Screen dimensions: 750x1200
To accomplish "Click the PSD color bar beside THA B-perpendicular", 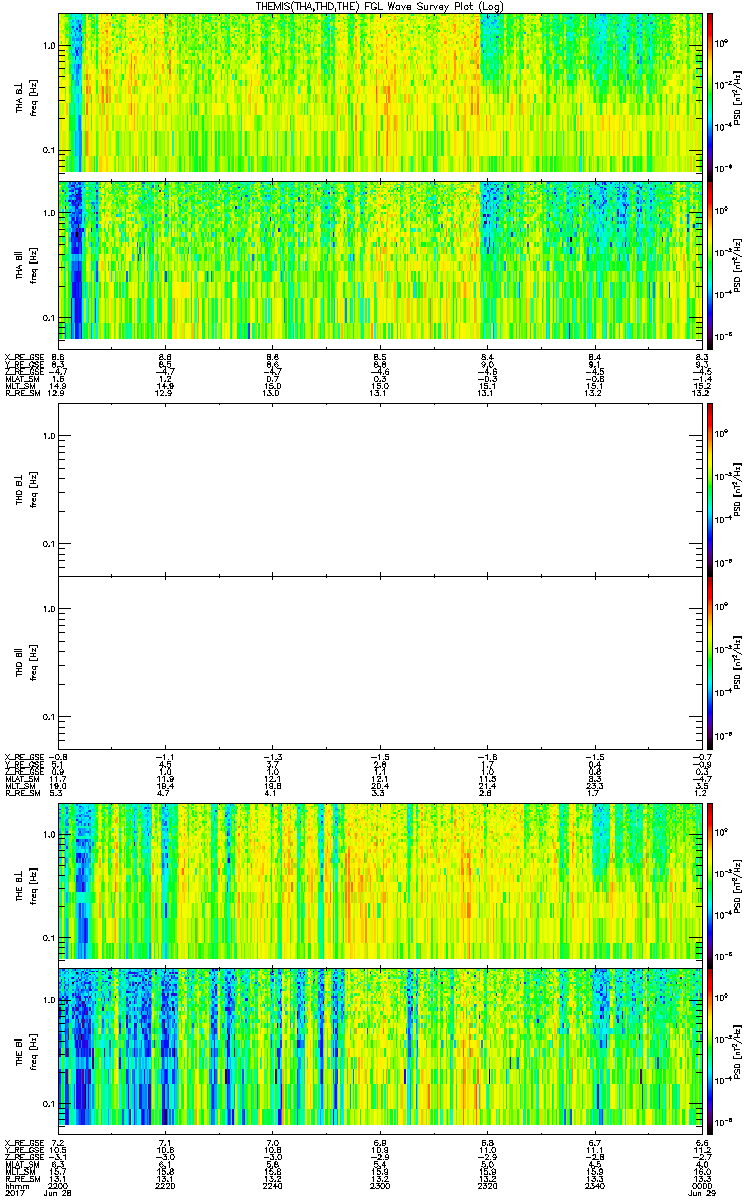I will tap(710, 92).
